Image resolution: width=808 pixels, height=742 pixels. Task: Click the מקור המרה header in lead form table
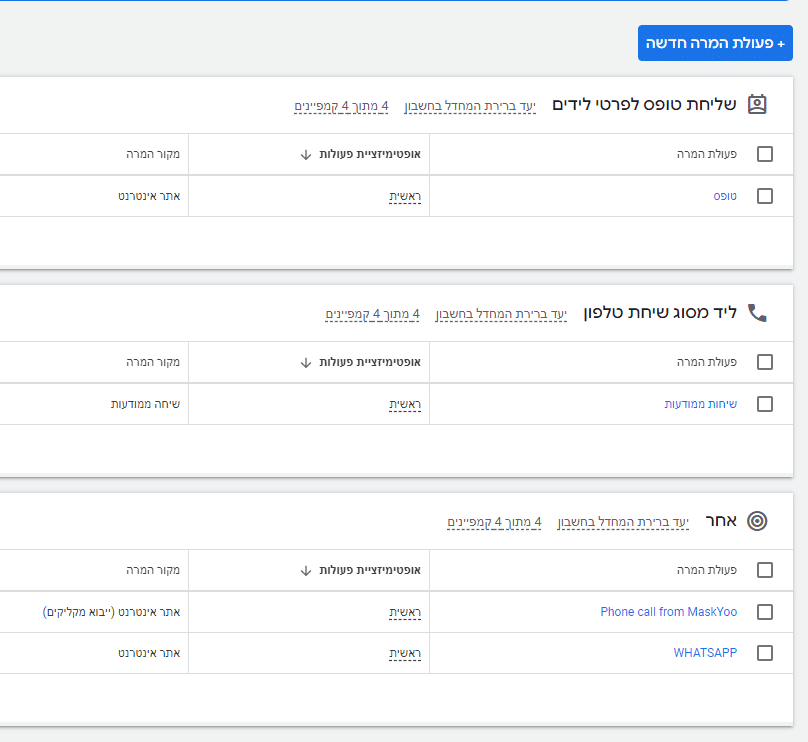[x=153, y=154]
